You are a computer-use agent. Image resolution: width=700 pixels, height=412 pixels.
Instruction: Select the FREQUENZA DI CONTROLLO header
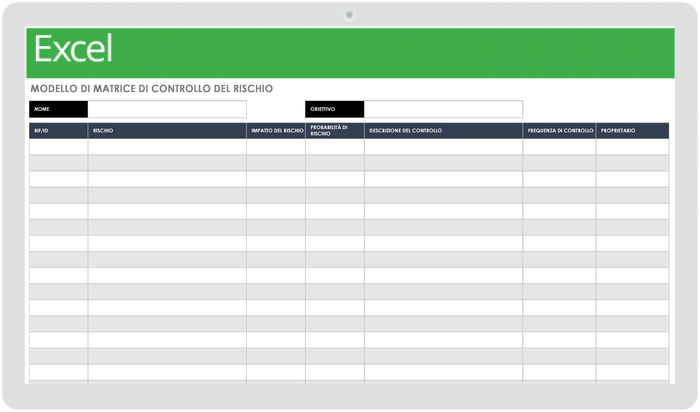tap(559, 131)
